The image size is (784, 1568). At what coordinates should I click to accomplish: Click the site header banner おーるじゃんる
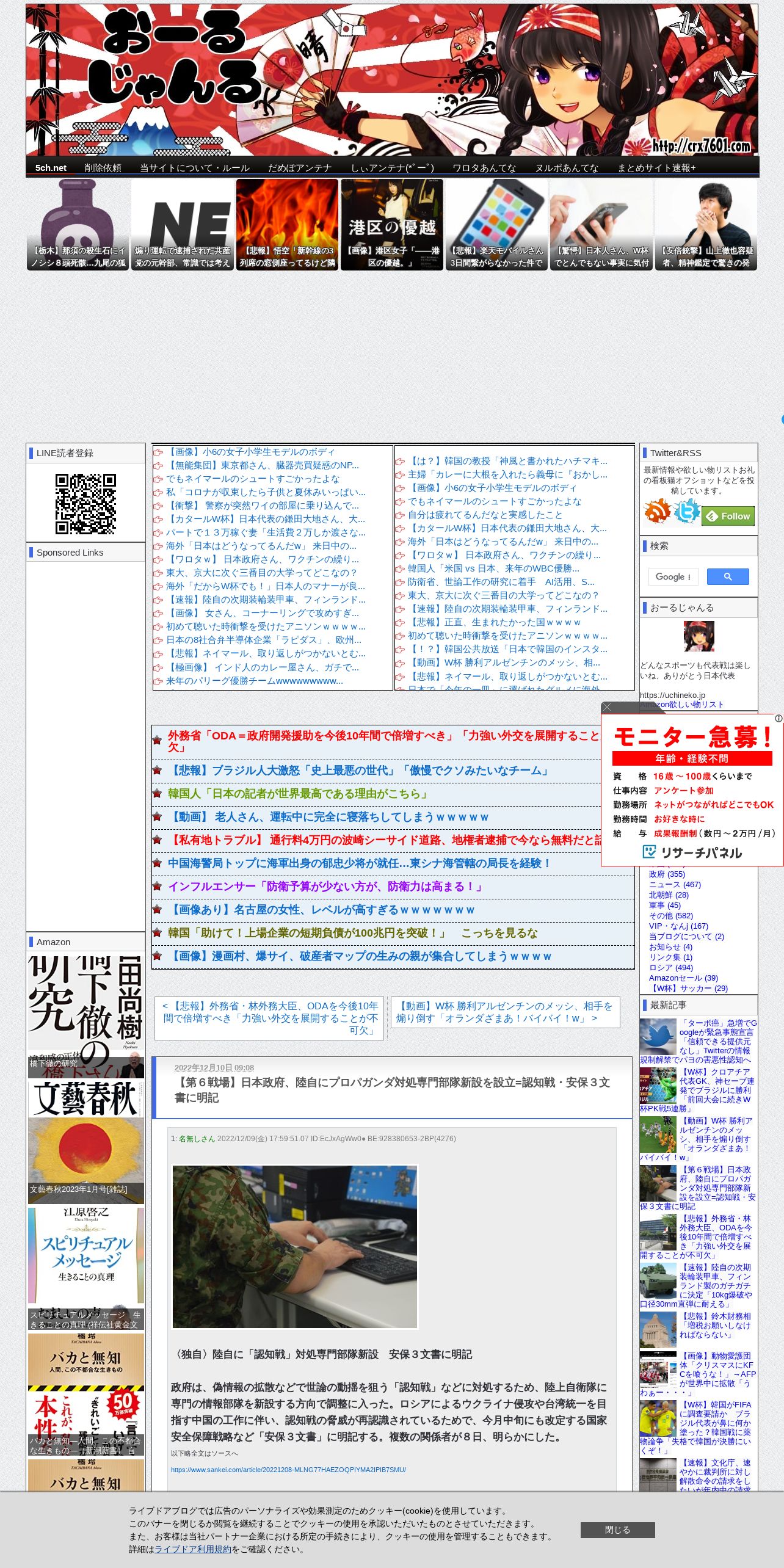click(x=392, y=80)
